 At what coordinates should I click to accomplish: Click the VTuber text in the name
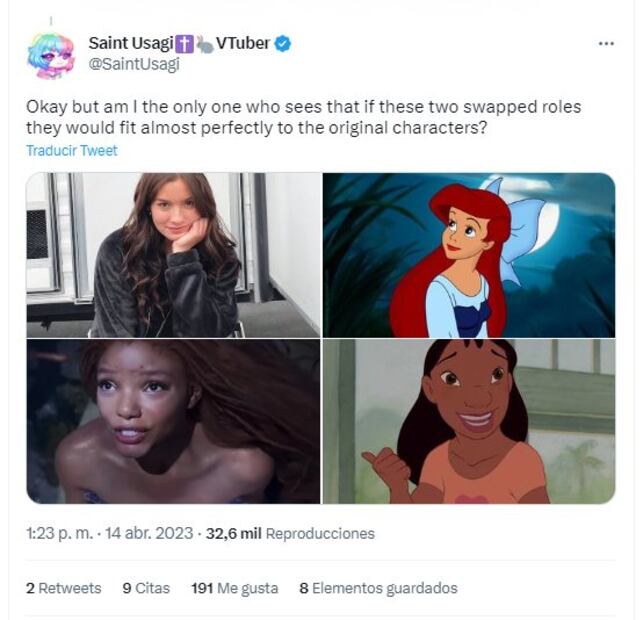coord(243,43)
